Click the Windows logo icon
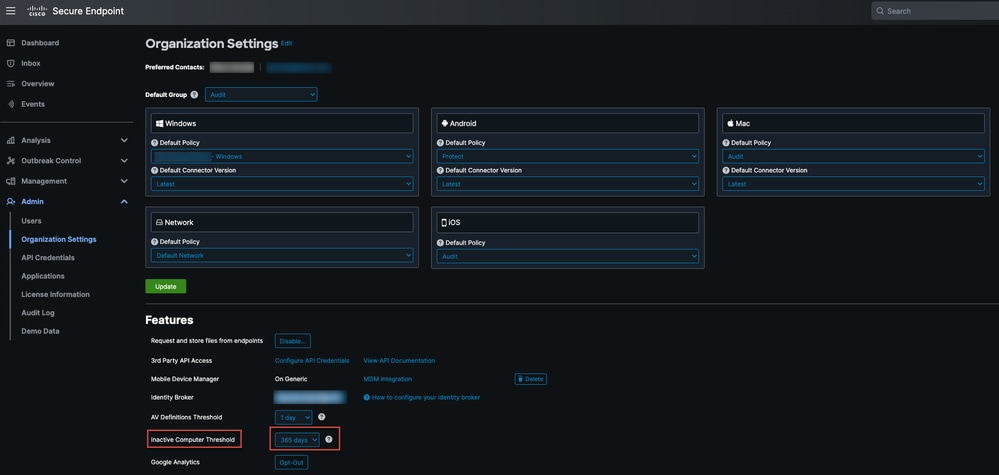Image resolution: width=999 pixels, height=475 pixels. click(160, 124)
